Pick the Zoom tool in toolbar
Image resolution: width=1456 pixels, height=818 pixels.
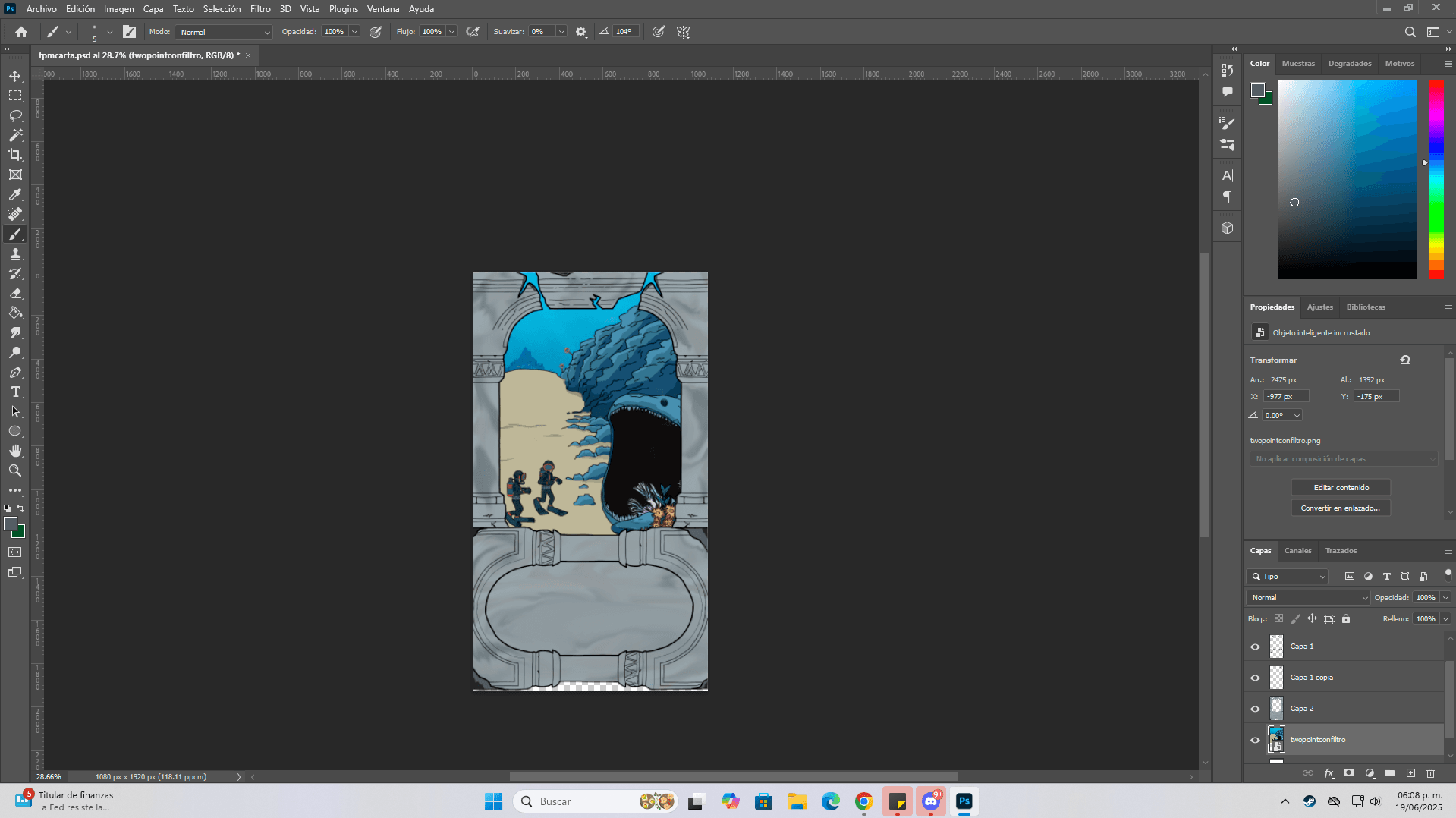tap(15, 470)
